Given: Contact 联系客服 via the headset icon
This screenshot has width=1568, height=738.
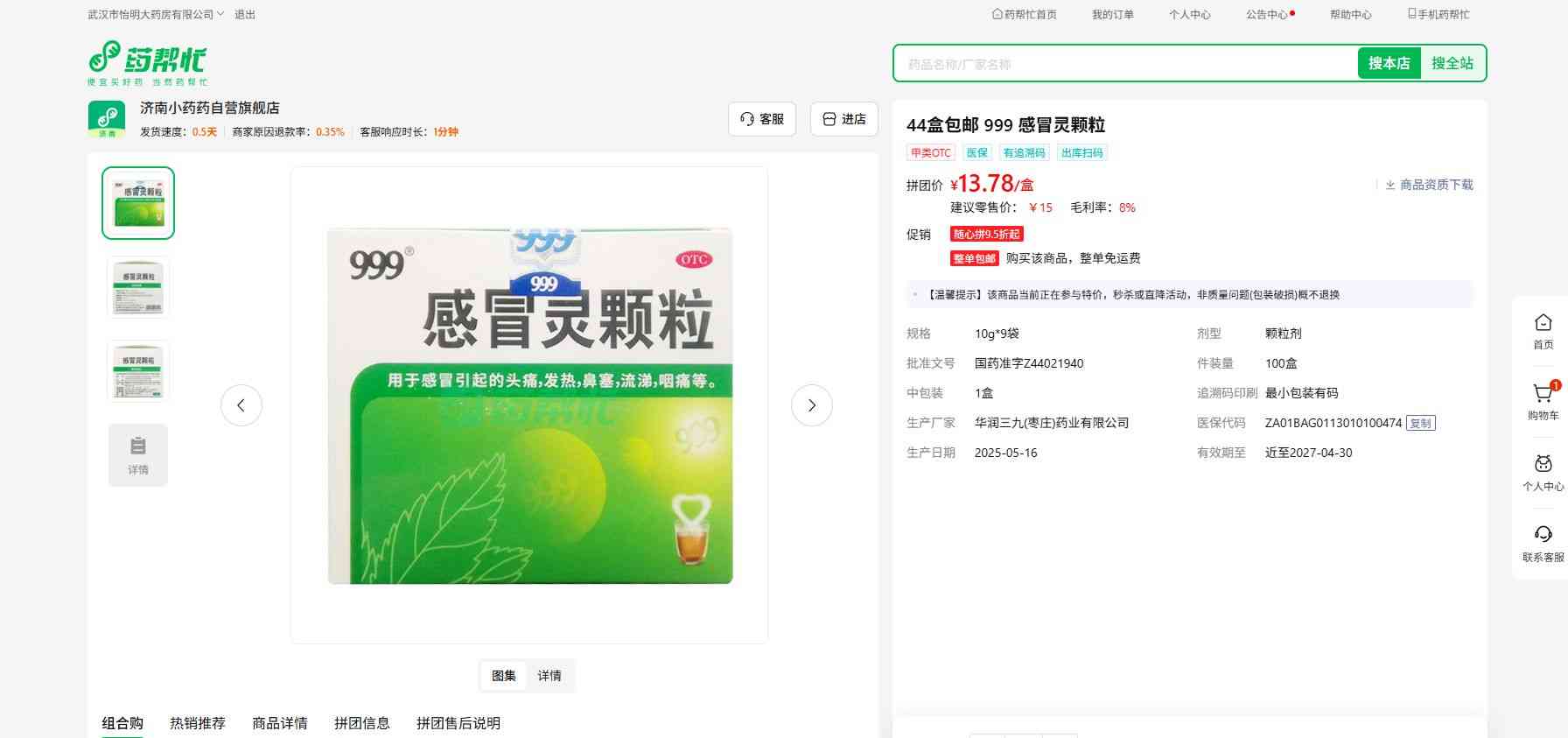Looking at the screenshot, I should pyautogui.click(x=1543, y=536).
